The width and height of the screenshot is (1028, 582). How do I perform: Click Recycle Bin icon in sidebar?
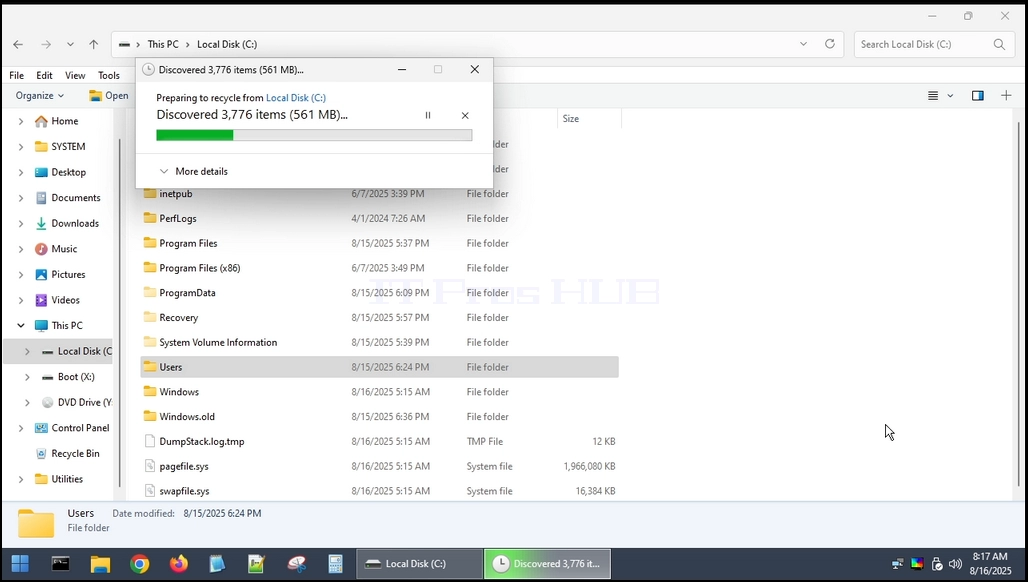click(x=41, y=454)
